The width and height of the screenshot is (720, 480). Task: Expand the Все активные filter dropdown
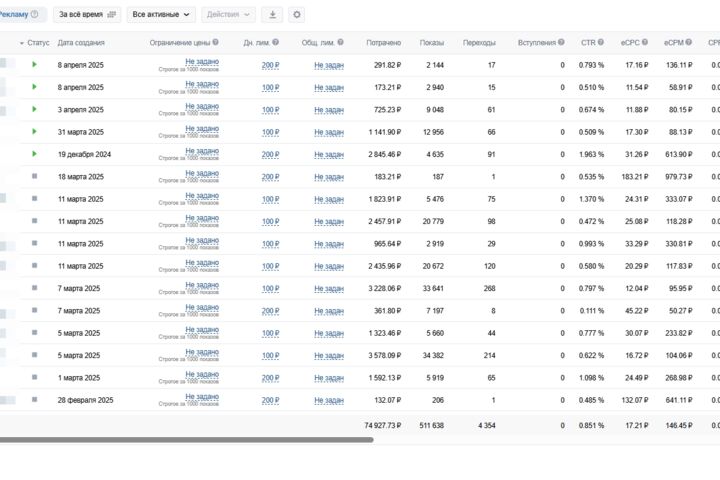pyautogui.click(x=161, y=15)
